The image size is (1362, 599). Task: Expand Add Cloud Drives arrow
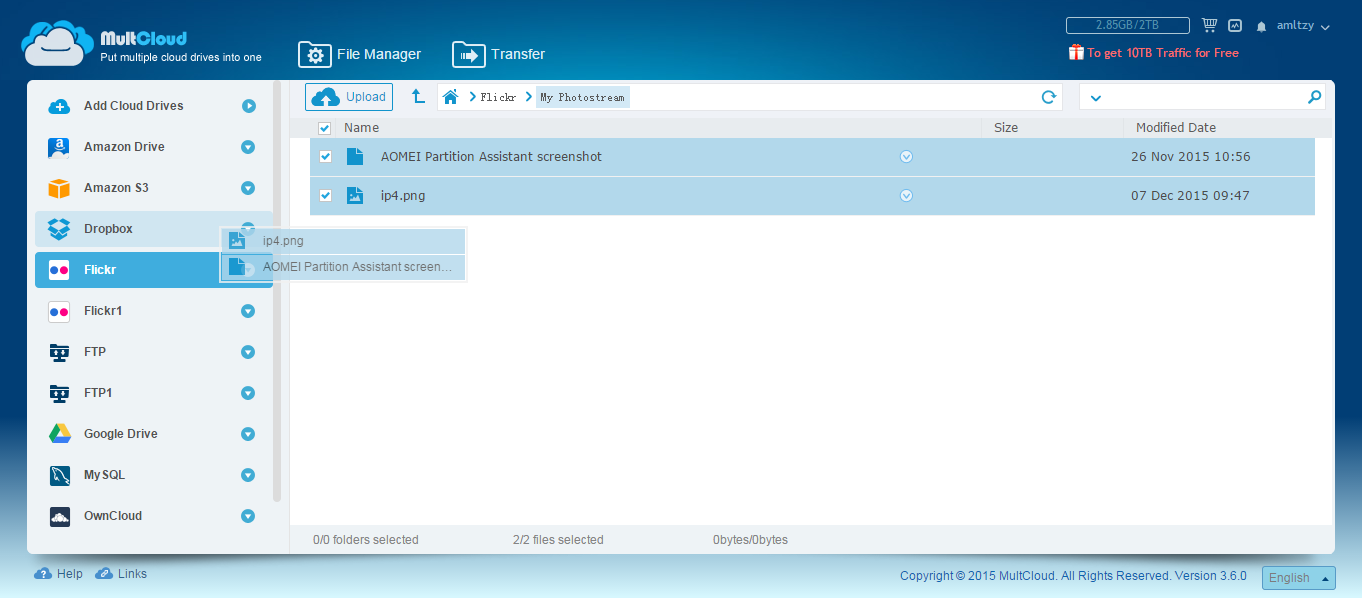(x=248, y=106)
